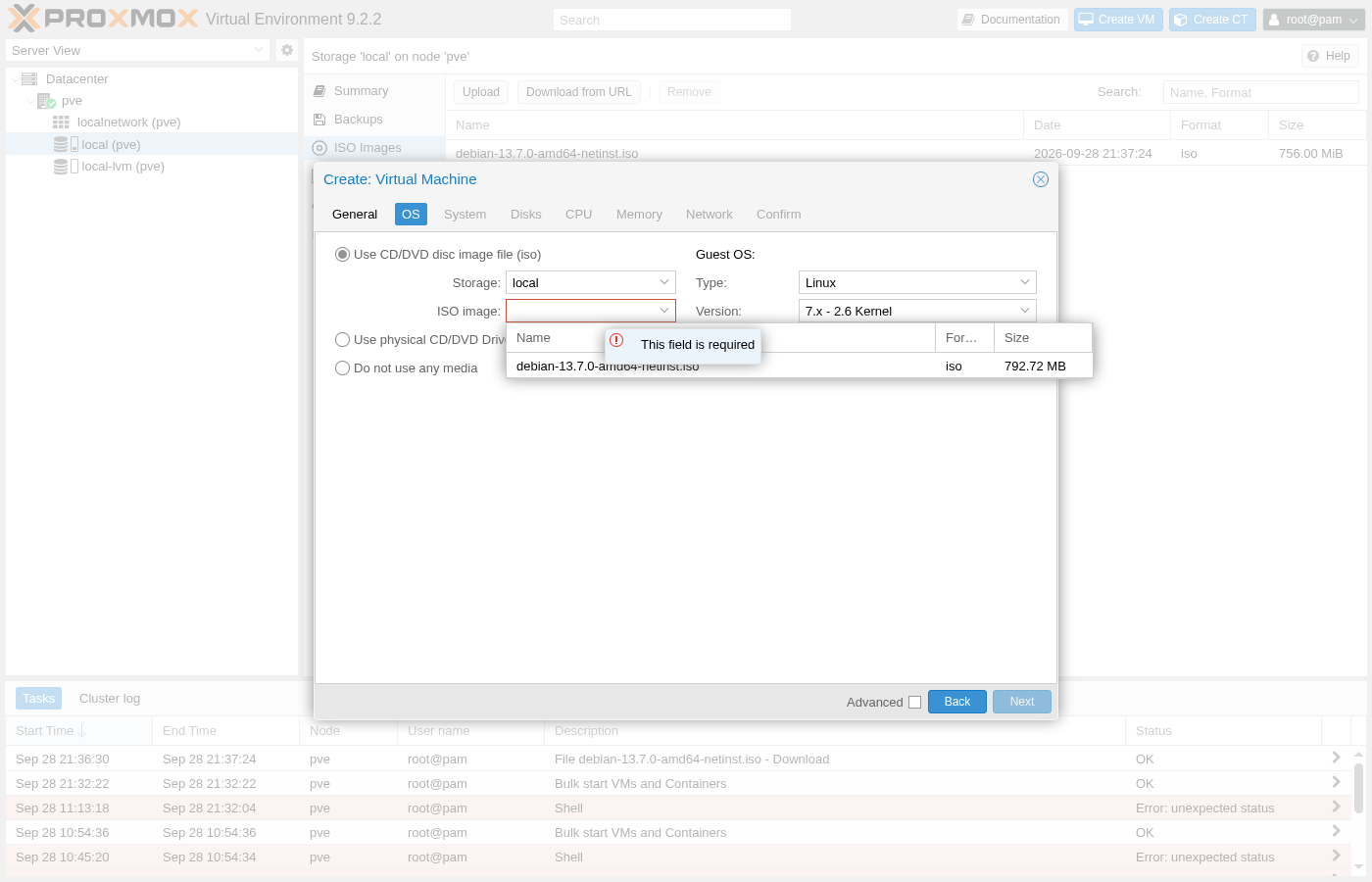
Task: Click the Server View gear settings icon
Action: click(x=287, y=50)
